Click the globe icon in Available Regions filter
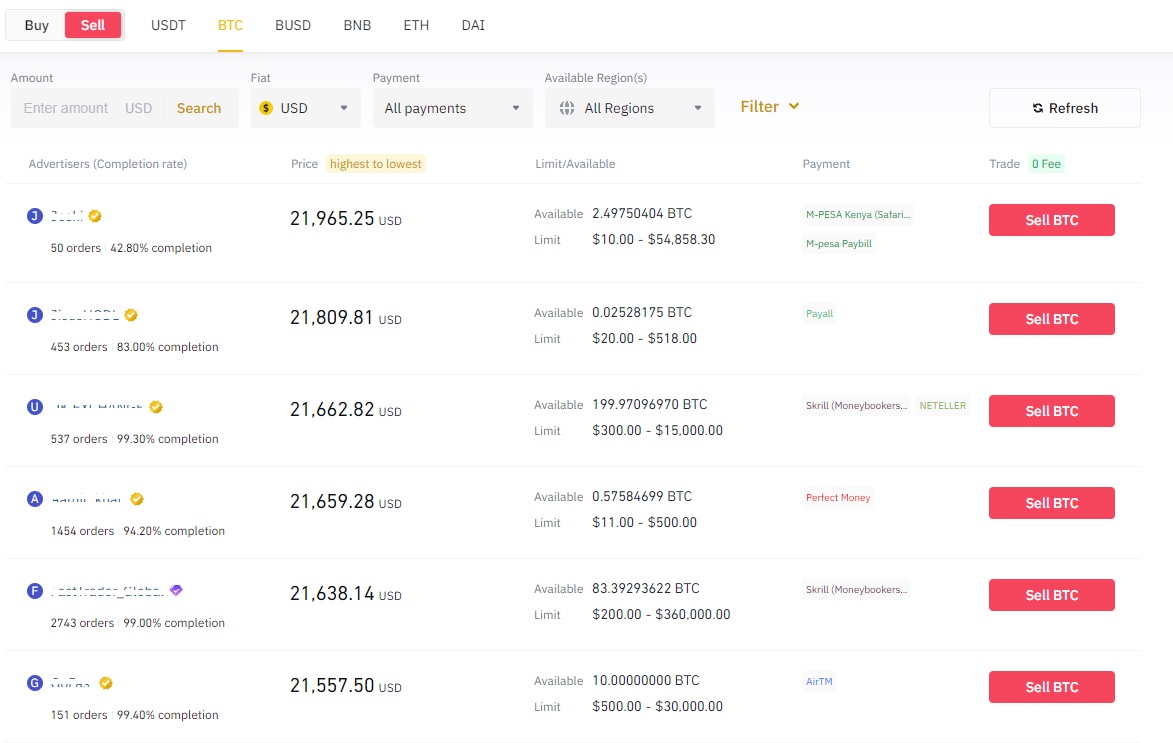The height and width of the screenshot is (743, 1173). tap(567, 107)
